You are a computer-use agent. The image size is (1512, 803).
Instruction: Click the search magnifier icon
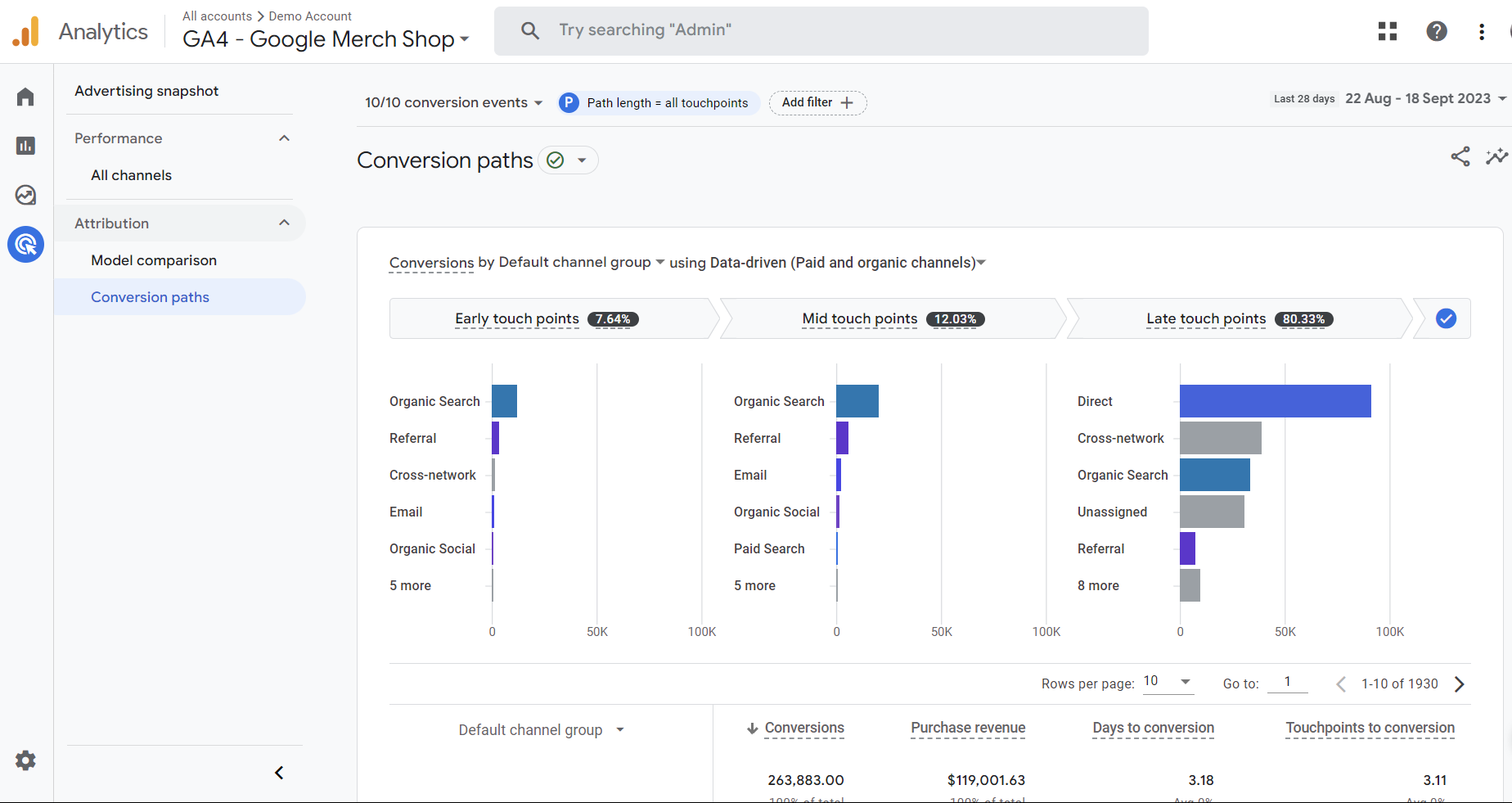[530, 30]
